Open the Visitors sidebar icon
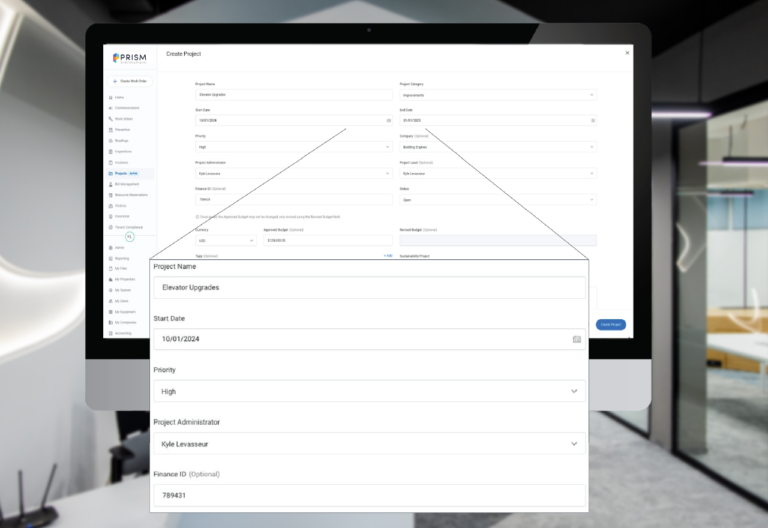 pos(110,205)
